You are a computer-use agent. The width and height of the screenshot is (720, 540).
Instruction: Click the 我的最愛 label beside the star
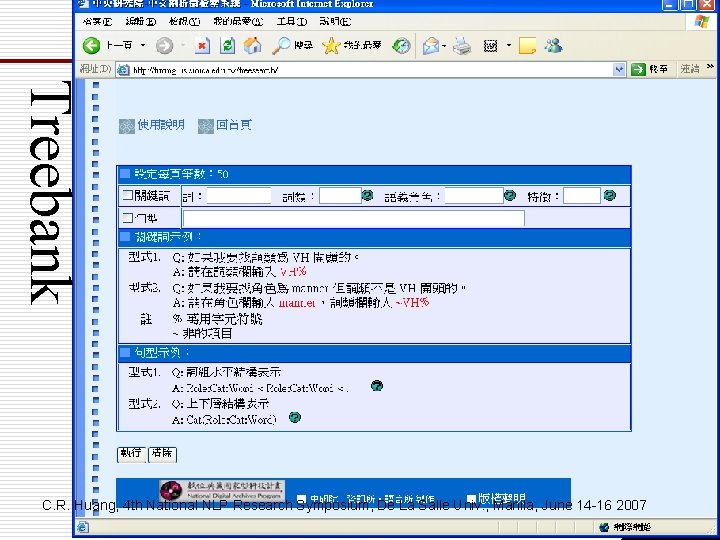362,45
